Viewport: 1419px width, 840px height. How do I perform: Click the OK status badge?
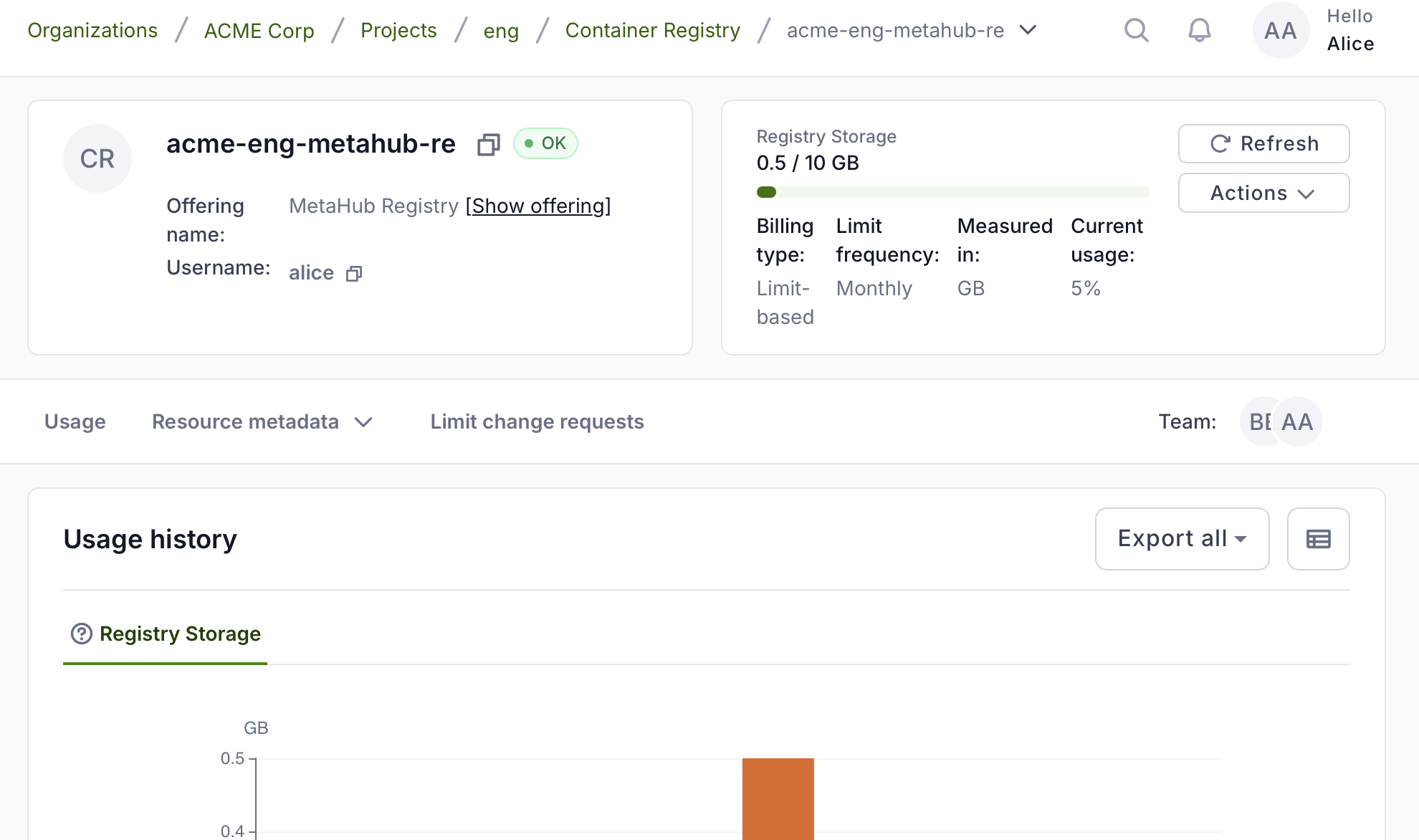point(545,143)
